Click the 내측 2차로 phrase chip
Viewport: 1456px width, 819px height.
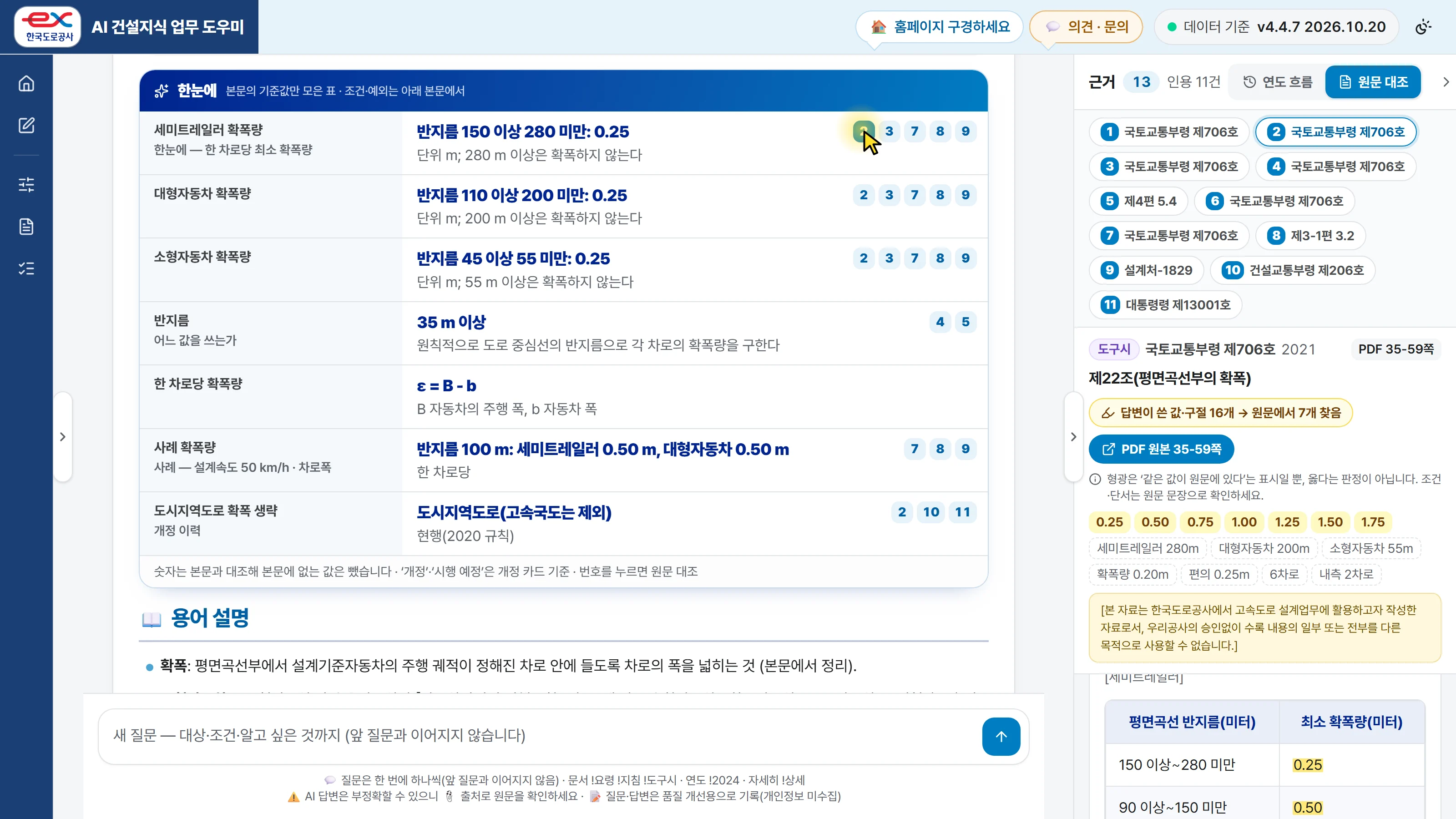pyautogui.click(x=1346, y=574)
